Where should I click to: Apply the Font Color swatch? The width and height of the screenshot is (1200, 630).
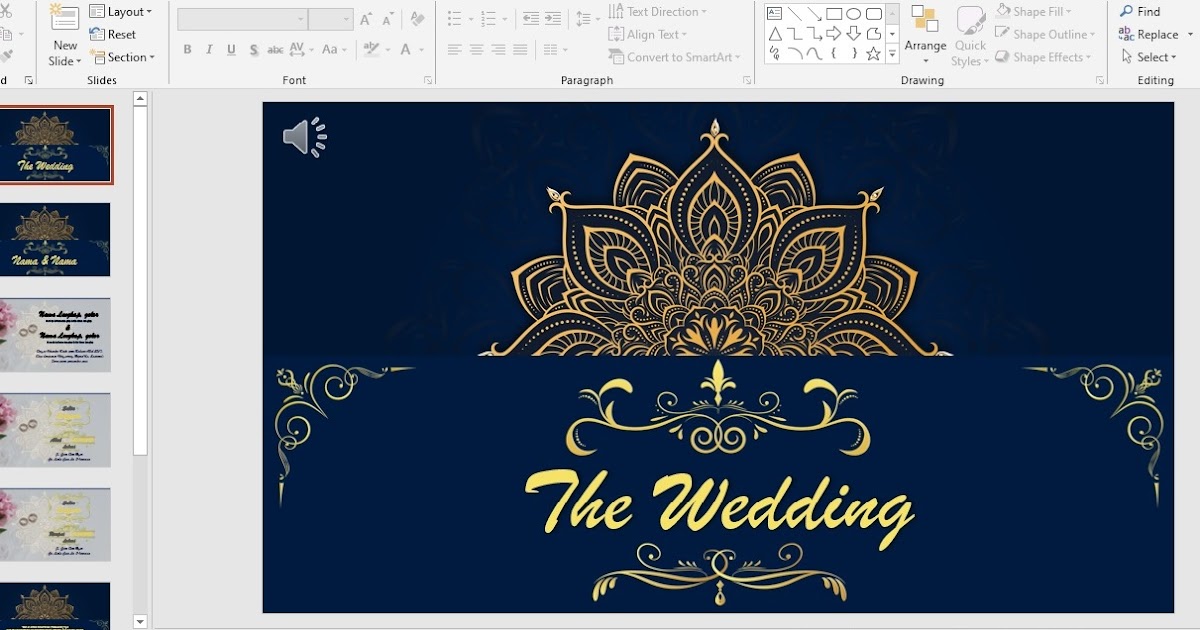[x=404, y=48]
